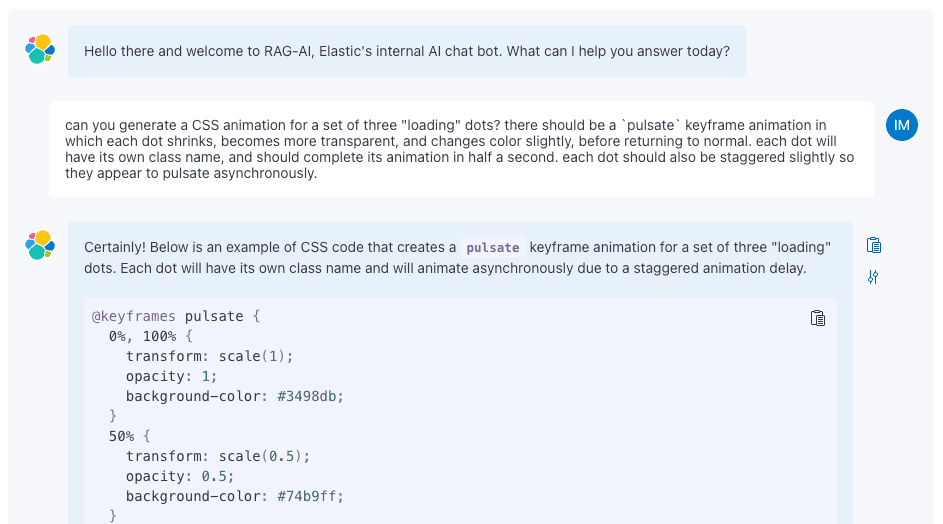
Task: Click the word "pulsate" after @keyframes
Action: click(x=214, y=316)
